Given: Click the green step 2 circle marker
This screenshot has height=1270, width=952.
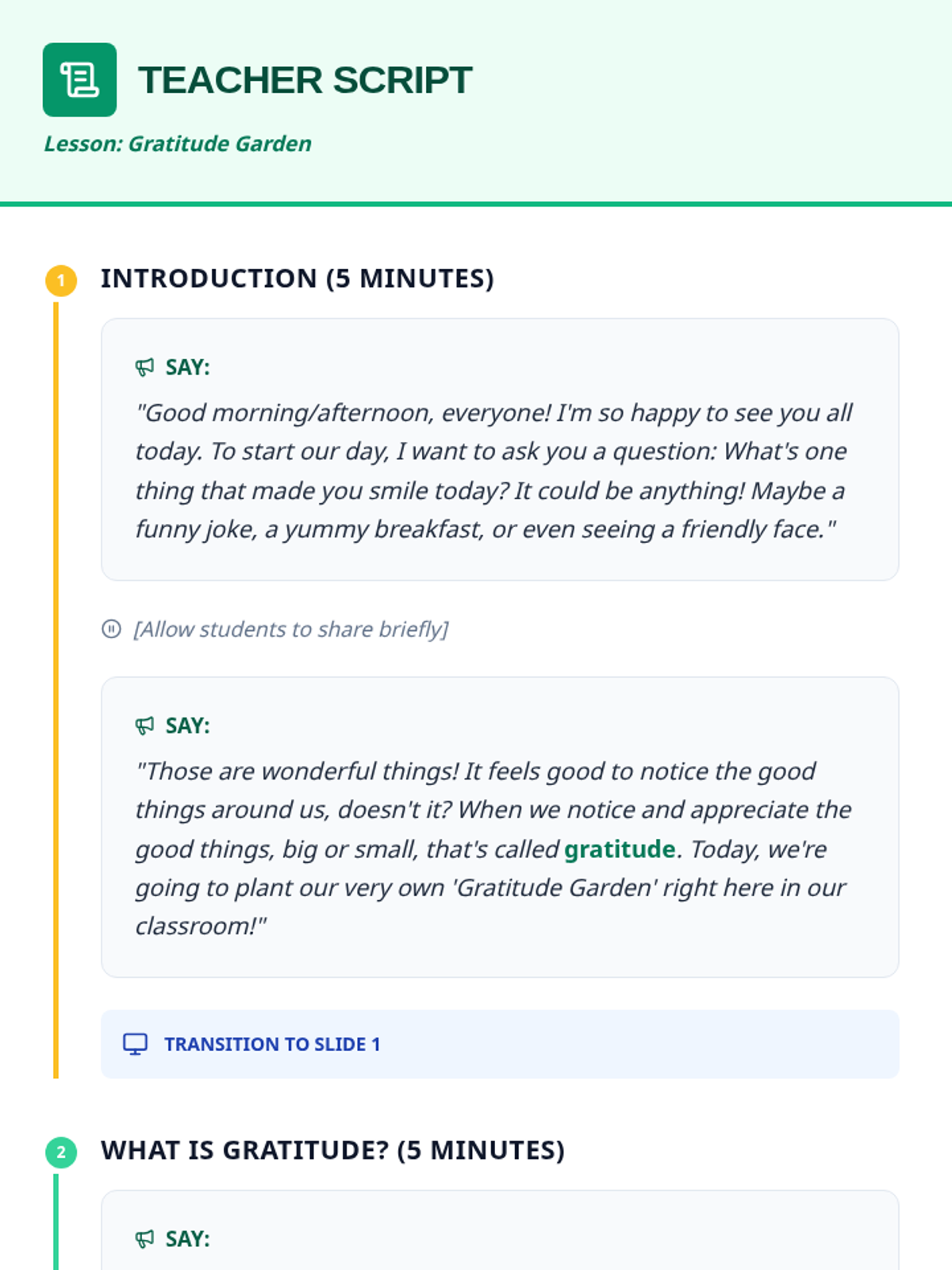Looking at the screenshot, I should pos(61,1152).
